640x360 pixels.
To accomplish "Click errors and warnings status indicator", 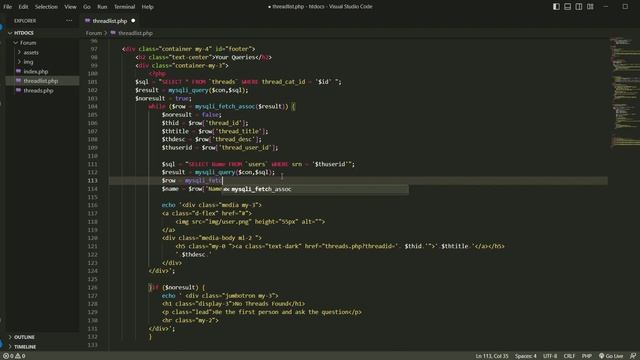I will point(14,356).
